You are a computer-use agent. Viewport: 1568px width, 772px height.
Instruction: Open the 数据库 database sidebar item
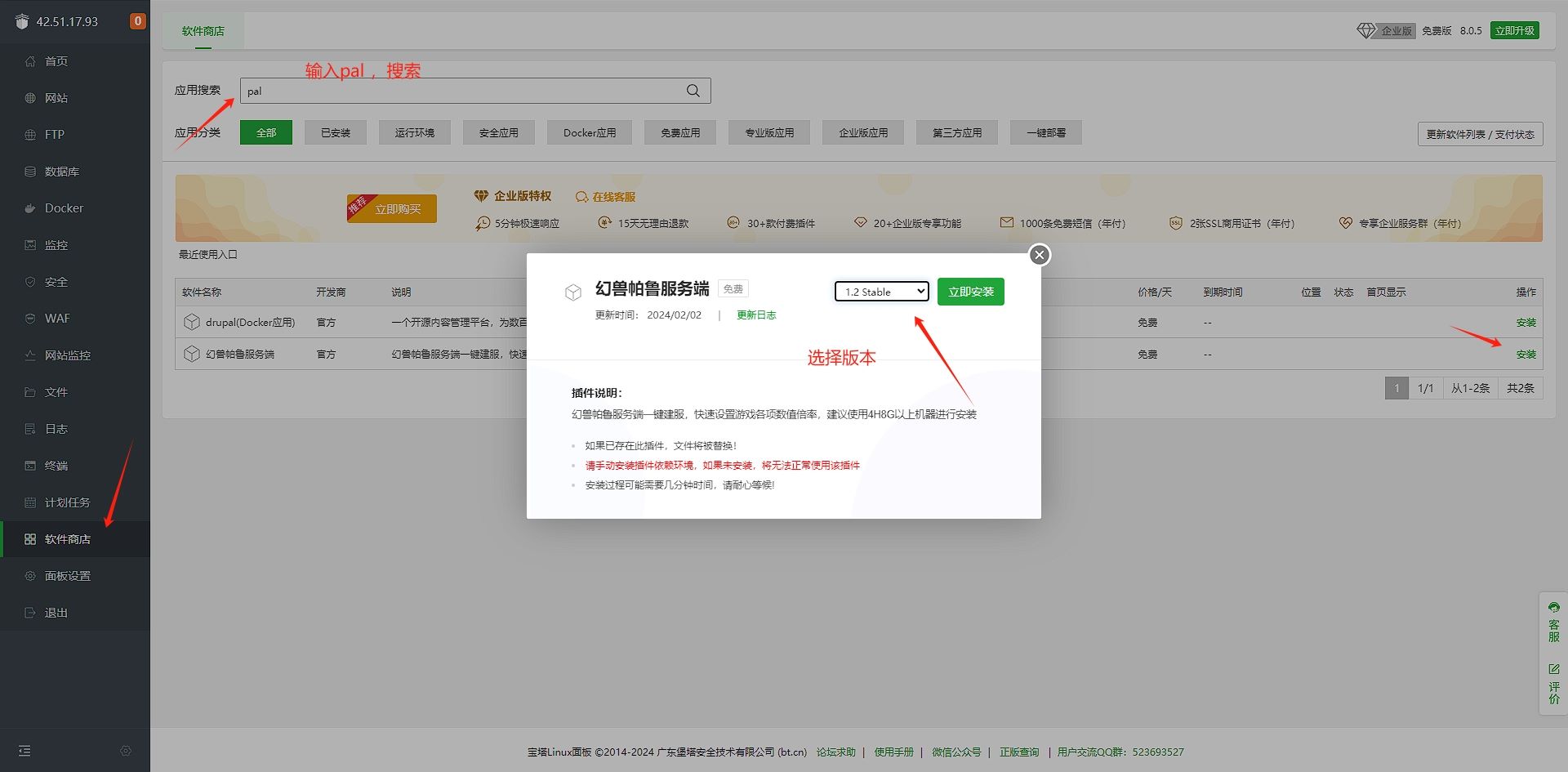(61, 172)
